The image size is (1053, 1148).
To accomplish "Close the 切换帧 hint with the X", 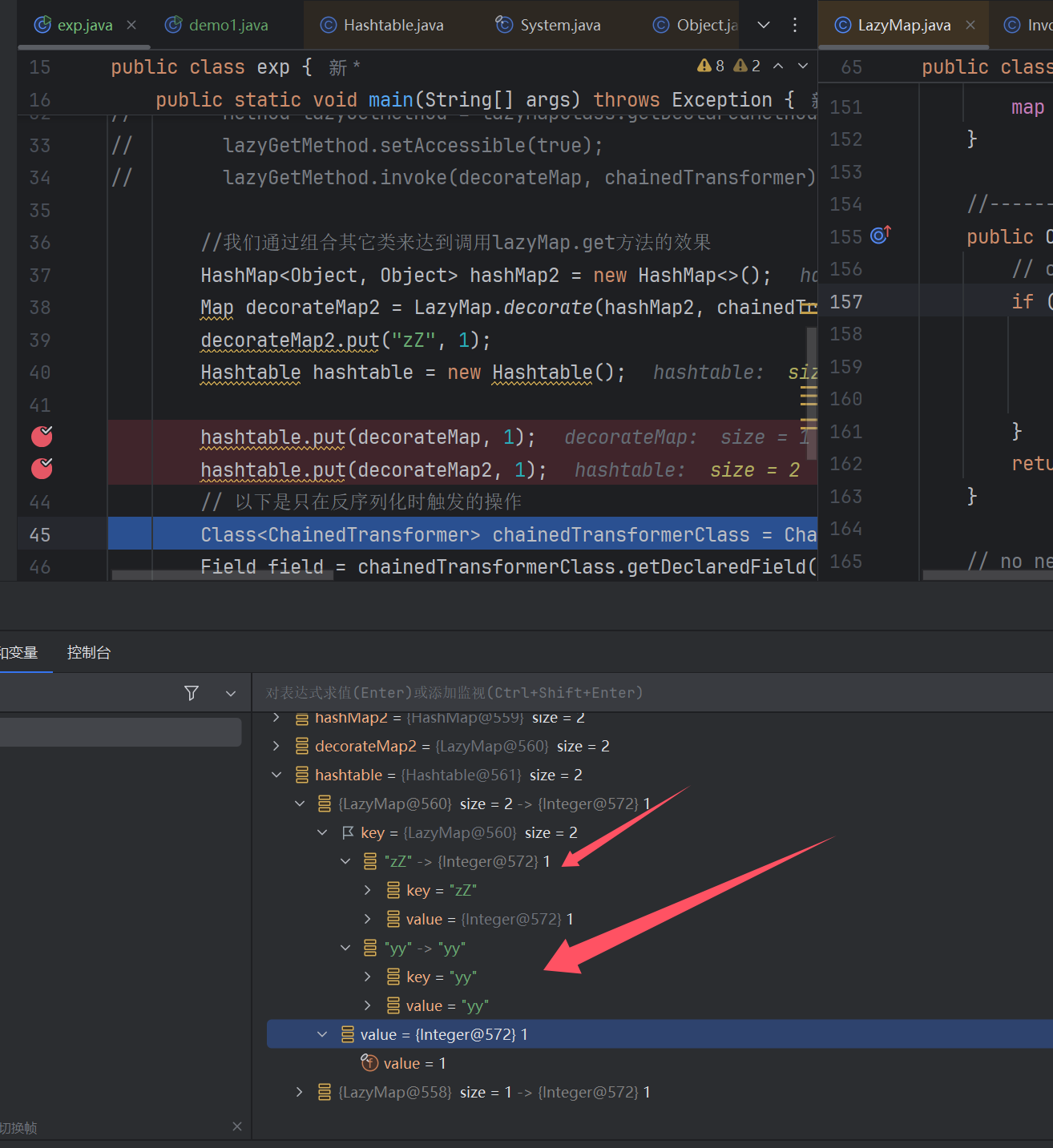I will pyautogui.click(x=237, y=1126).
